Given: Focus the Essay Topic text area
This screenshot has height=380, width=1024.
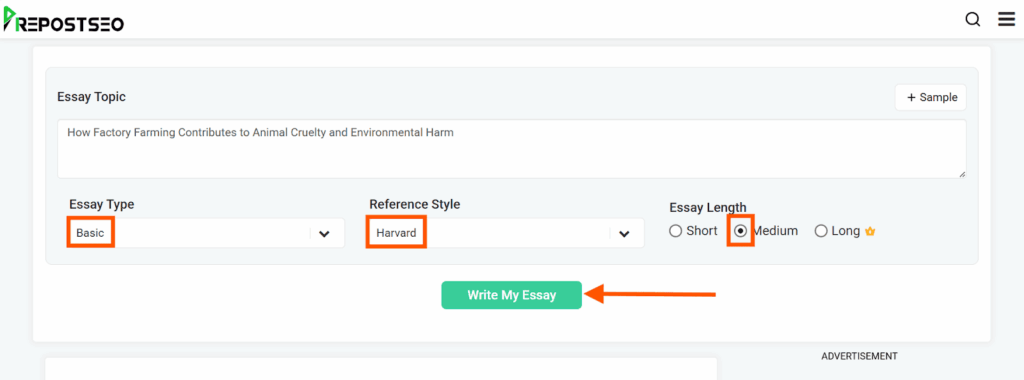Looking at the screenshot, I should [511, 149].
